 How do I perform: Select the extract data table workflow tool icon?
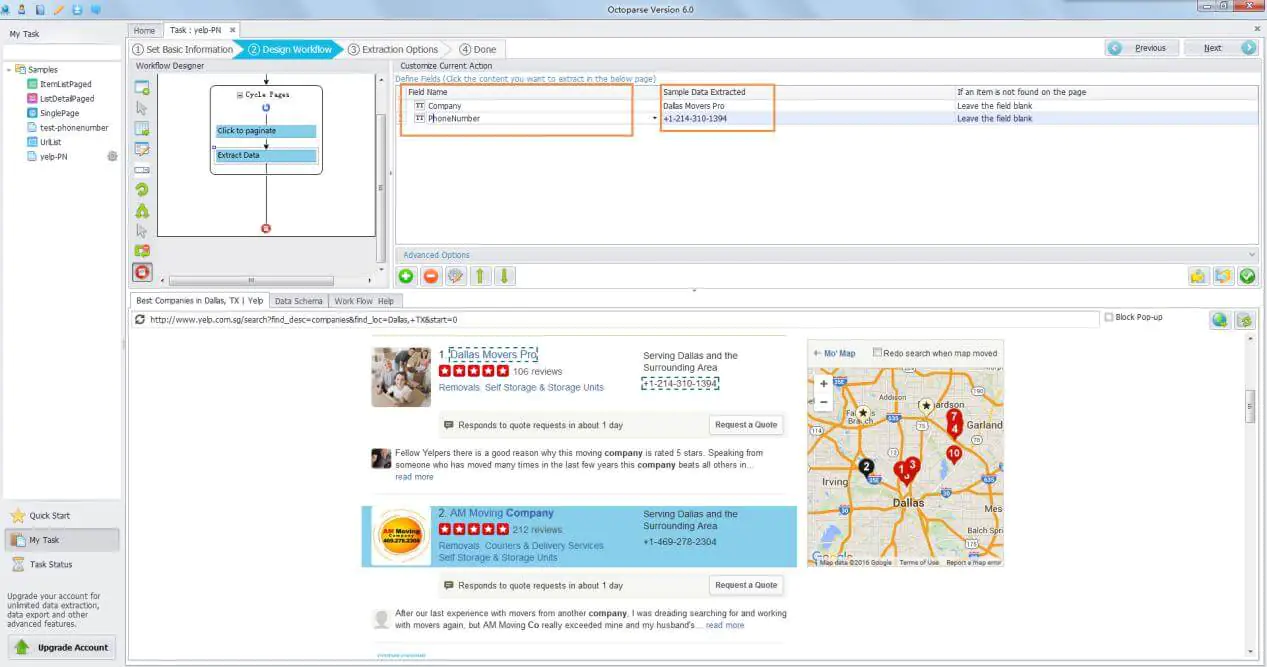[x=142, y=128]
